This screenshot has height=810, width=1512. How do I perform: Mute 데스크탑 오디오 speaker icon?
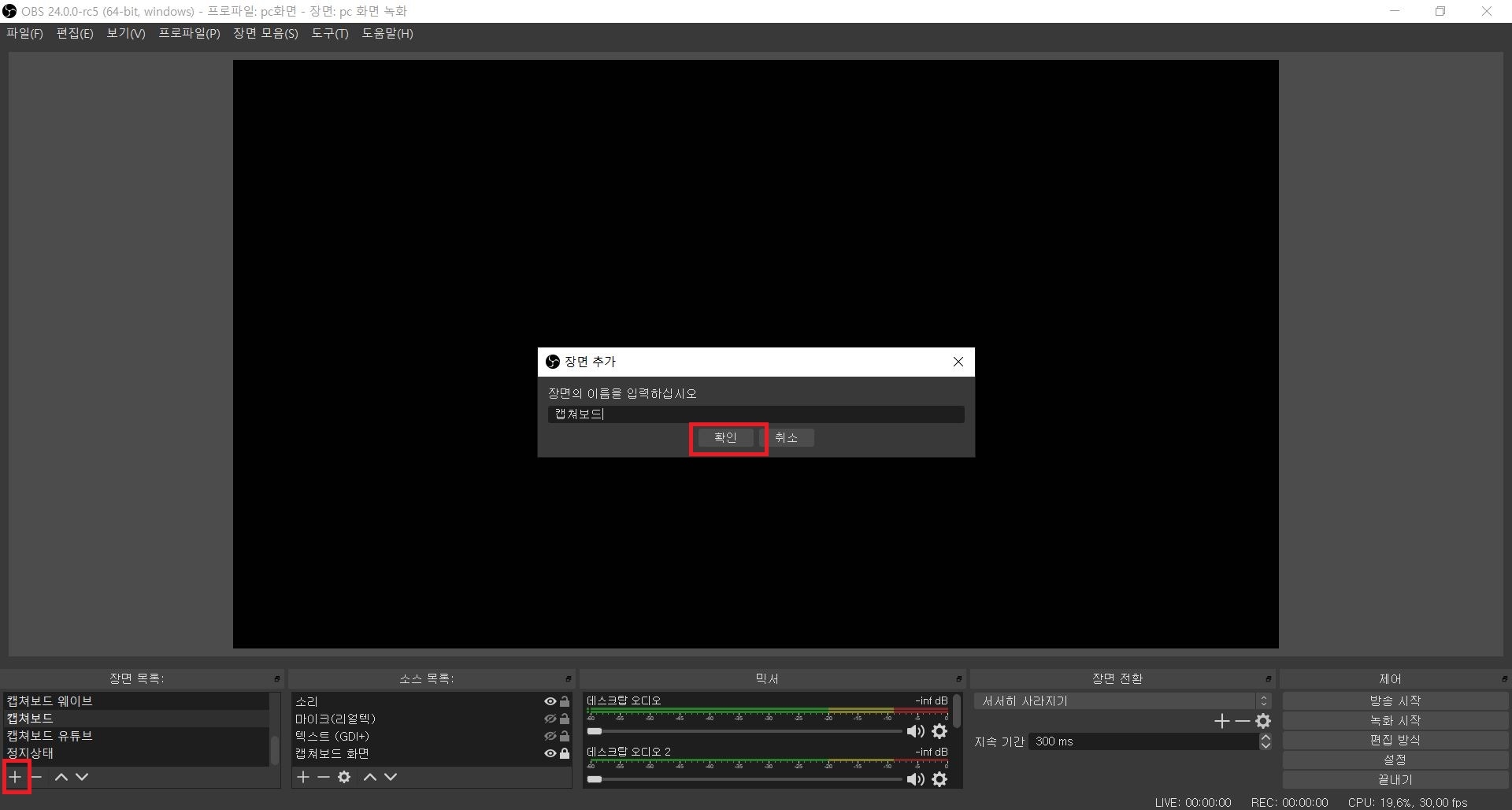coord(916,731)
